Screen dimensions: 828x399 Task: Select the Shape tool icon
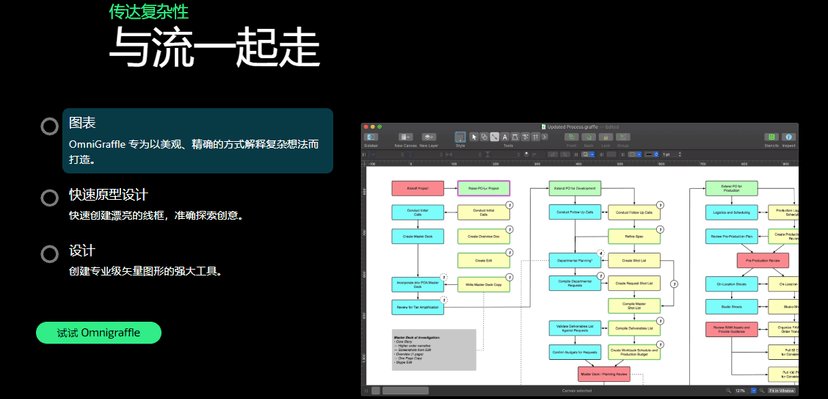[484, 137]
